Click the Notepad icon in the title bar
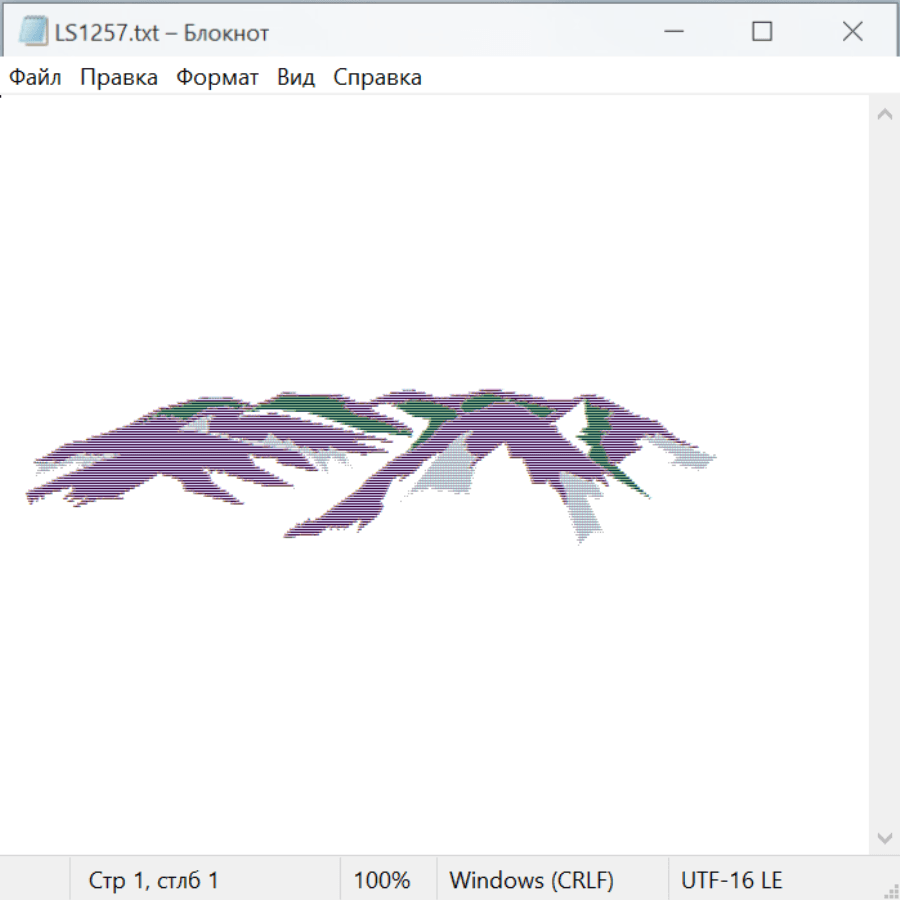 point(33,32)
